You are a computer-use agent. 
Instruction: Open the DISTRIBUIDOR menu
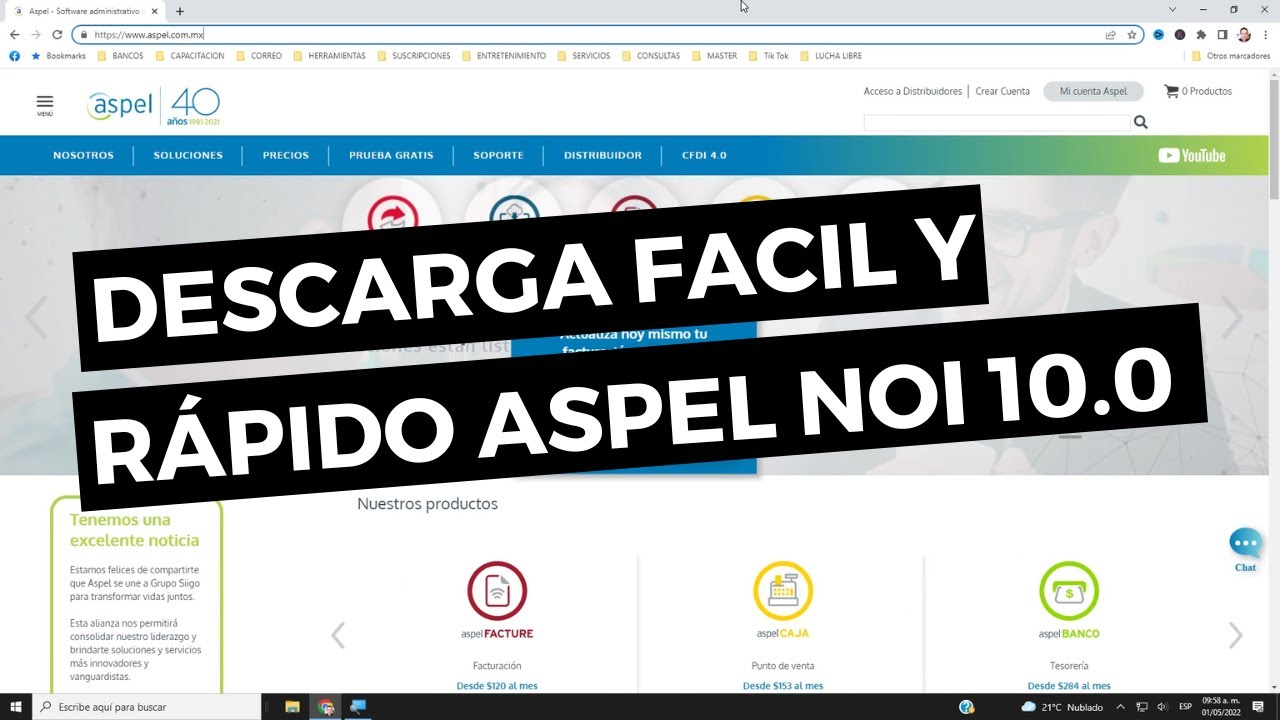coord(602,155)
